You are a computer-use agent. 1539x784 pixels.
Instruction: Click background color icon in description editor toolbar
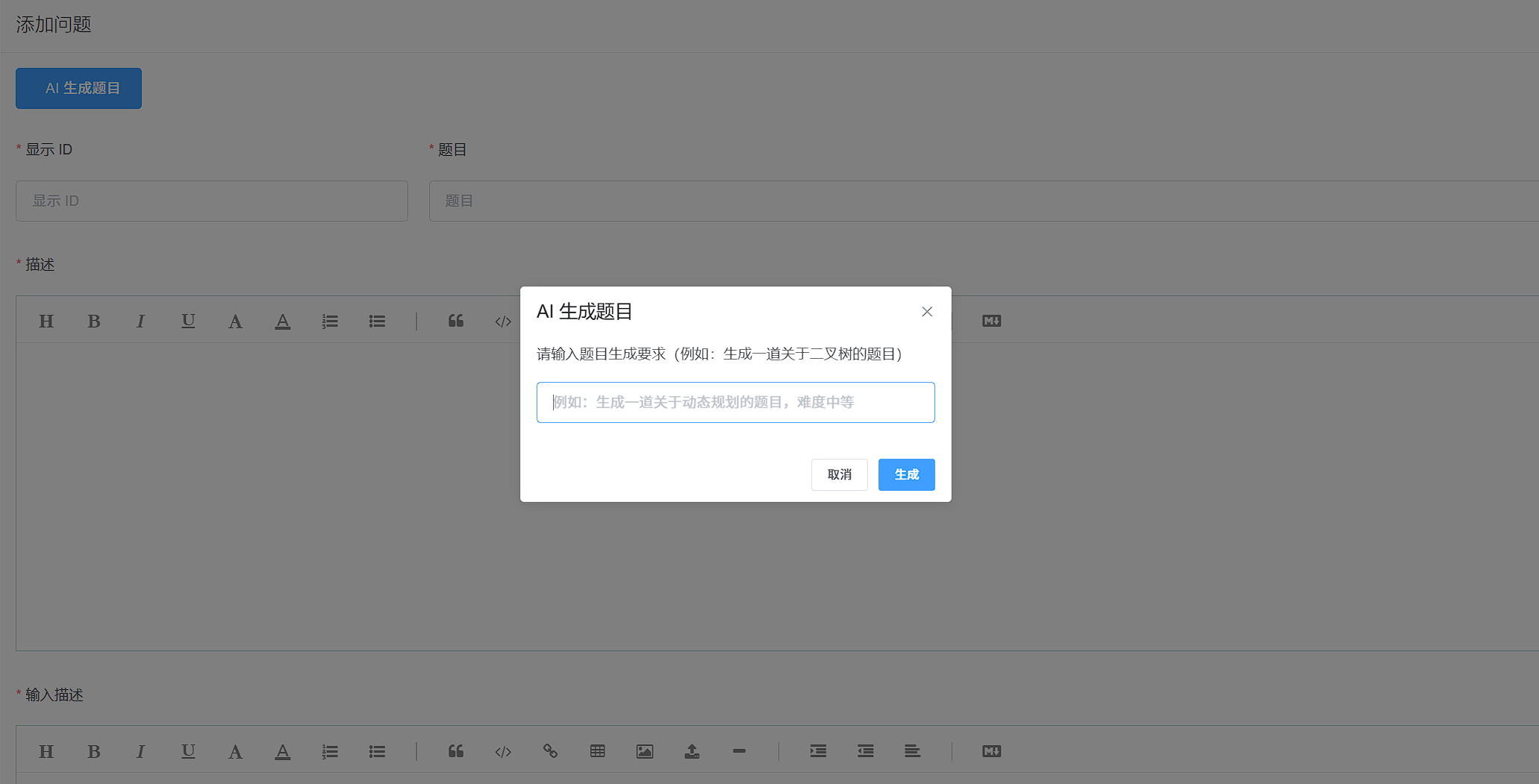[x=282, y=322]
